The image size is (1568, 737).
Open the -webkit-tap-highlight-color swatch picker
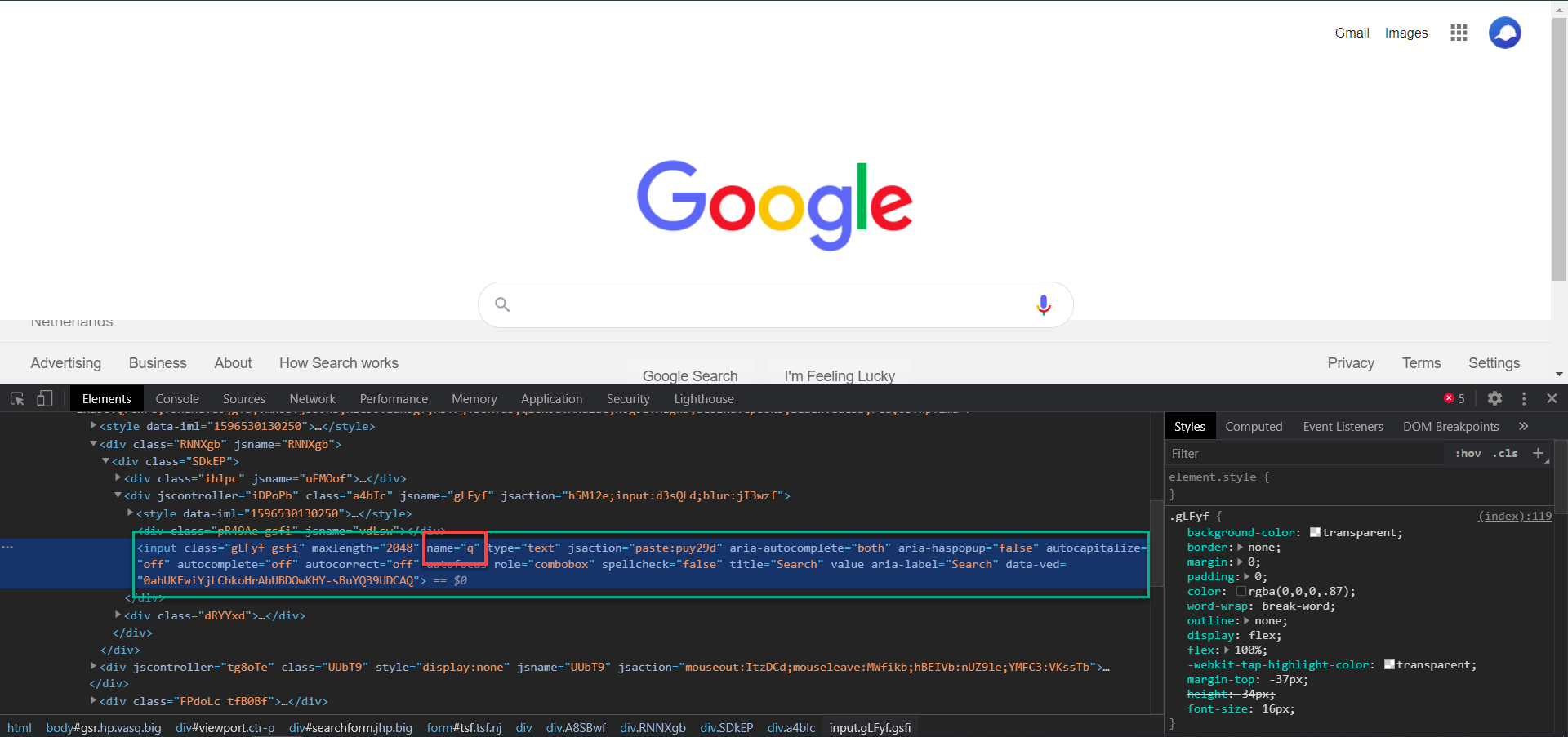coord(1389,664)
